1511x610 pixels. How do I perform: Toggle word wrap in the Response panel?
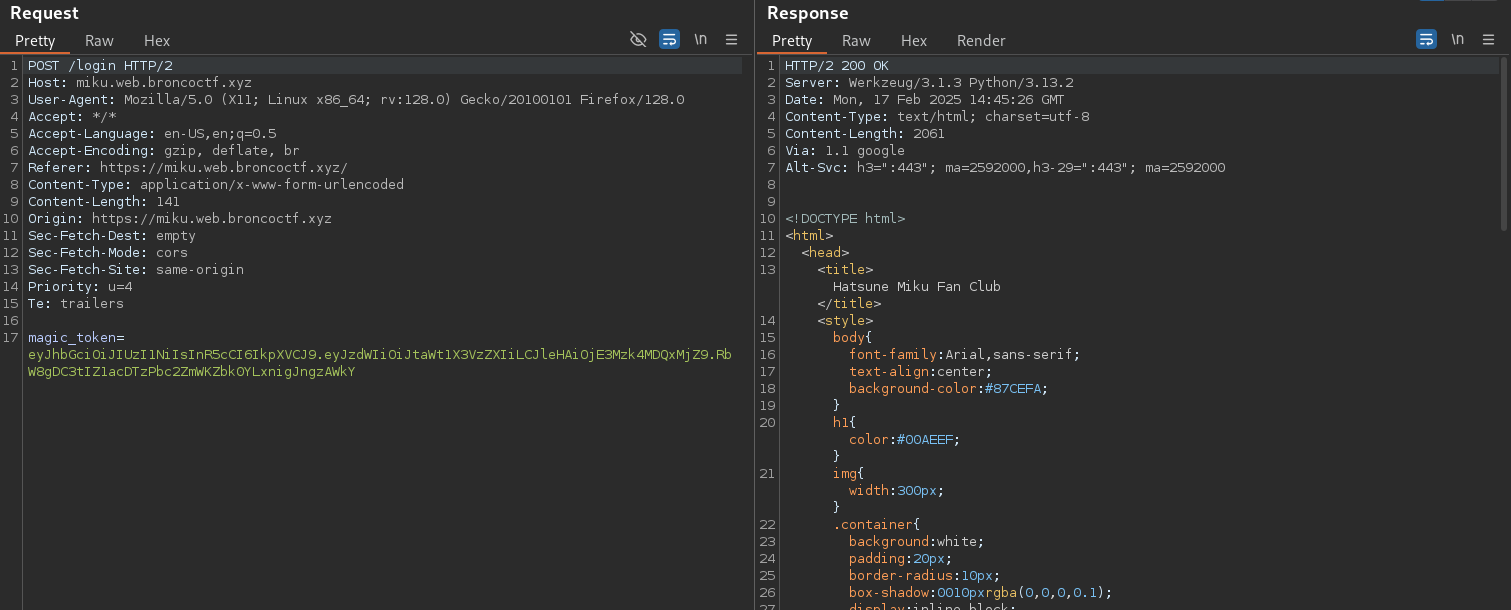1426,40
